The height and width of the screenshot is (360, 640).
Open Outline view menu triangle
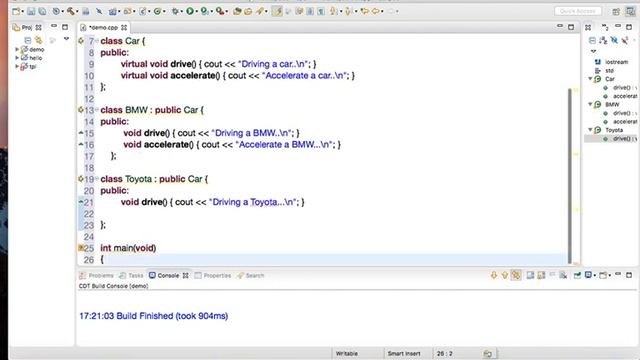tap(593, 51)
